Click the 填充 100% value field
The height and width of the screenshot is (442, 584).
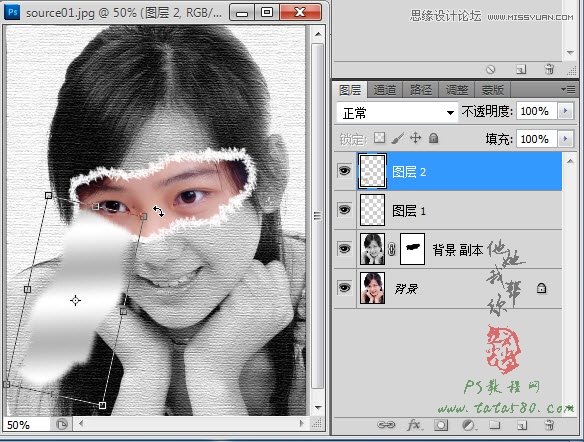[536, 139]
